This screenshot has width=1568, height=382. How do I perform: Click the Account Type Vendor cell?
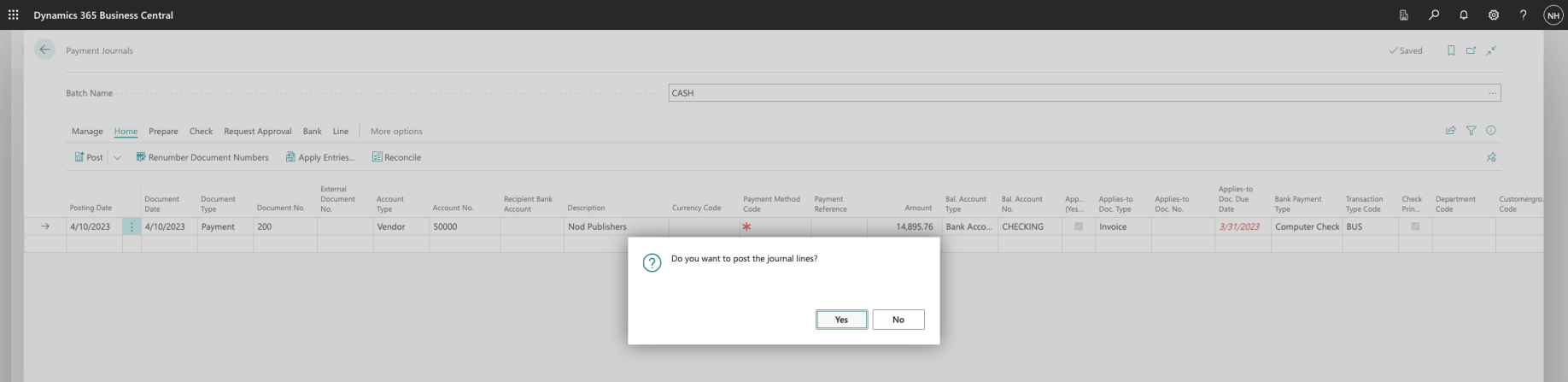[401, 226]
